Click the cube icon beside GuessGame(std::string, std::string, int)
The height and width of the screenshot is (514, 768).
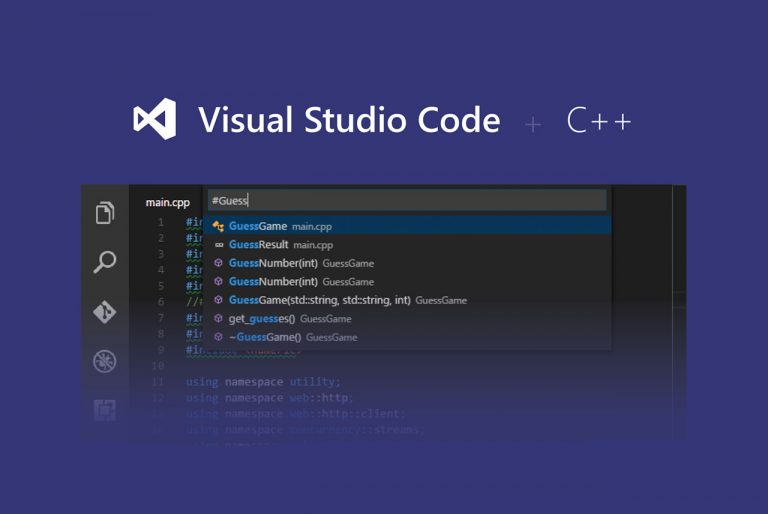coord(218,300)
